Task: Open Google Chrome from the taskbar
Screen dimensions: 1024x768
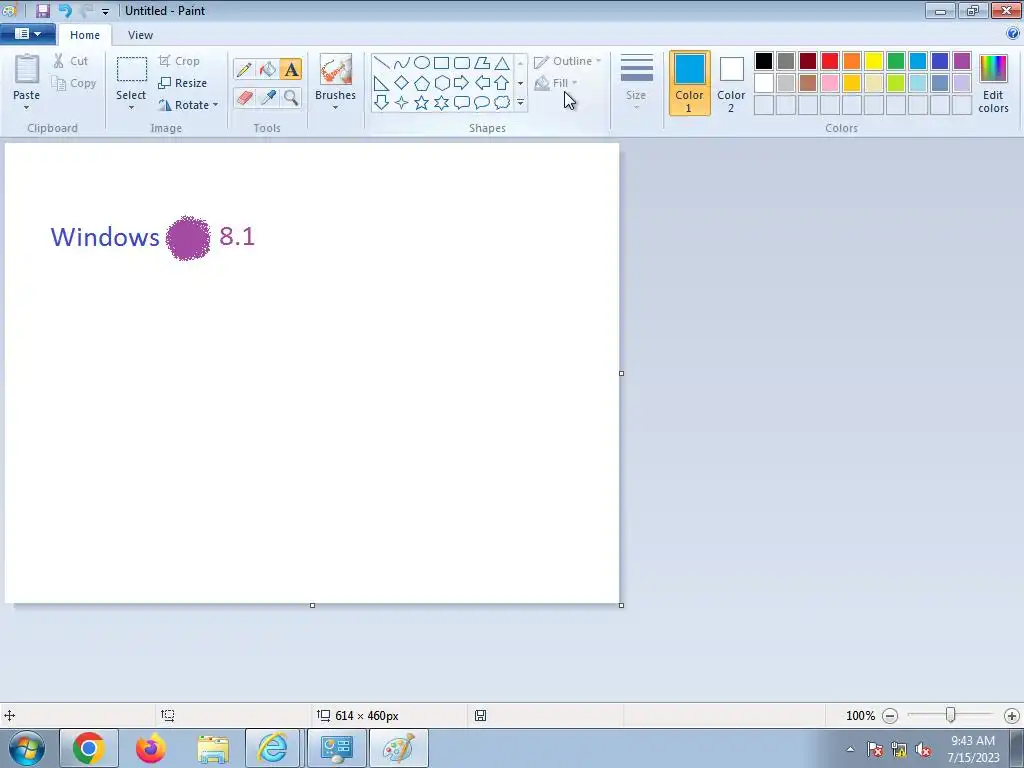Action: coord(89,748)
